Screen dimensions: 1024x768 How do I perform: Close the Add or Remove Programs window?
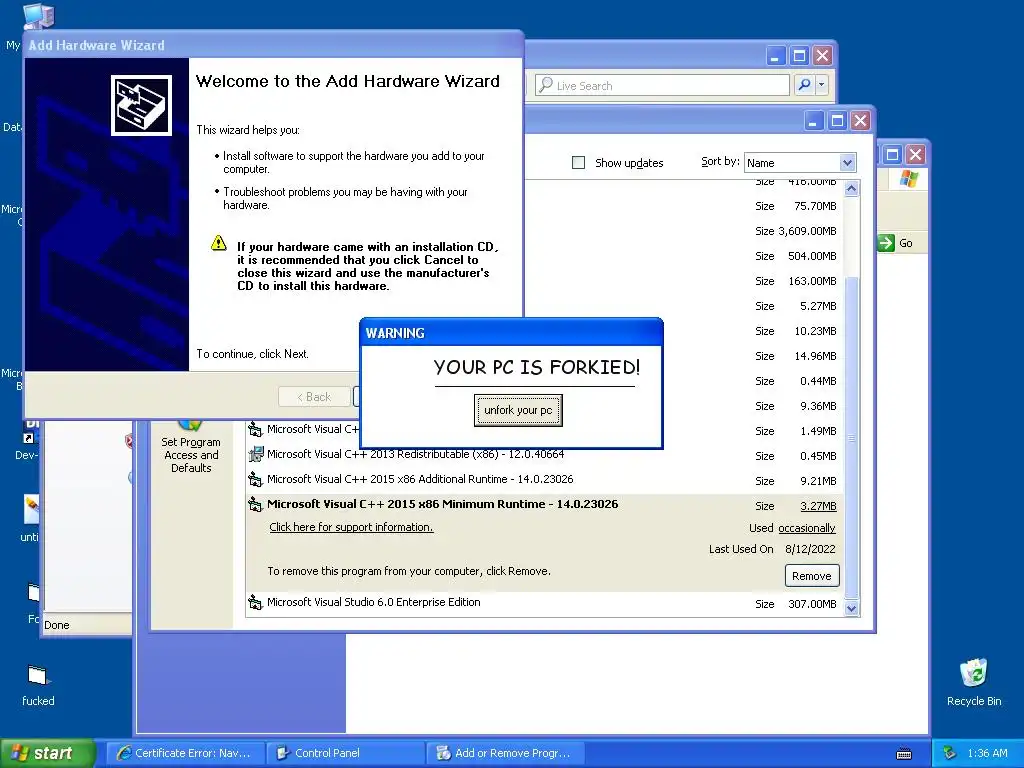click(x=861, y=121)
